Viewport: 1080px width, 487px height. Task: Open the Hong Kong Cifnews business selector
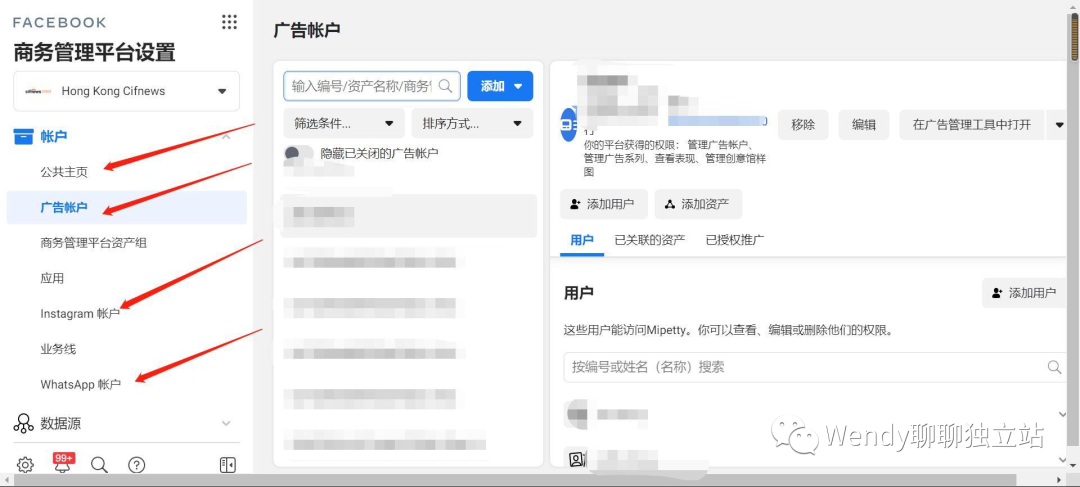(127, 91)
